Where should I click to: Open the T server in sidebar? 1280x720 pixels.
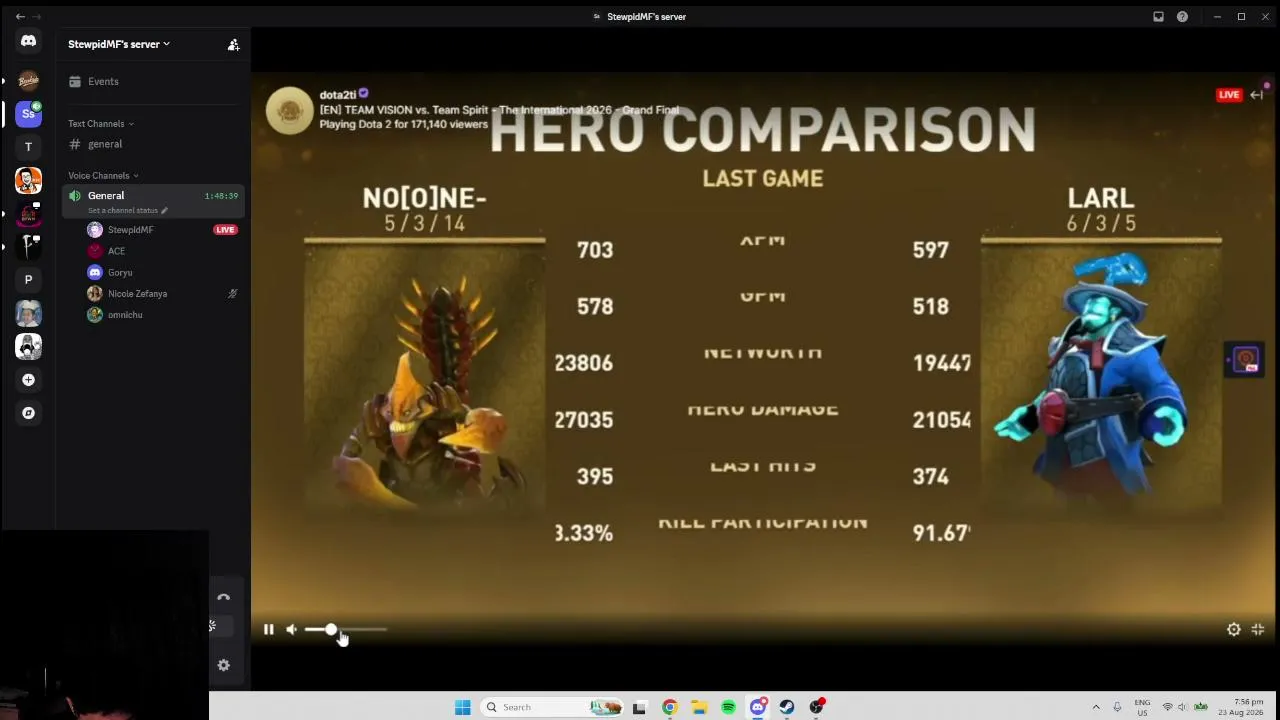point(28,147)
